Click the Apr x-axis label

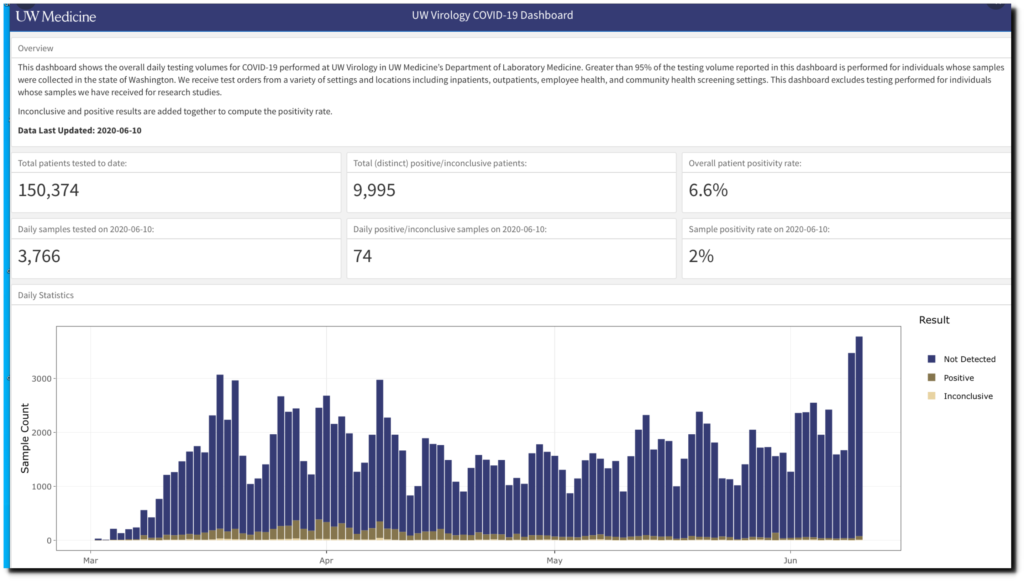(x=326, y=560)
